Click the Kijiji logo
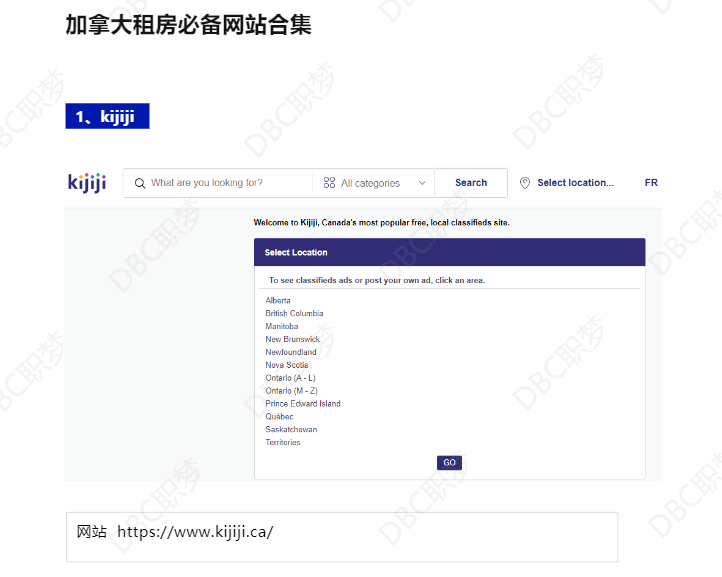 [x=87, y=183]
